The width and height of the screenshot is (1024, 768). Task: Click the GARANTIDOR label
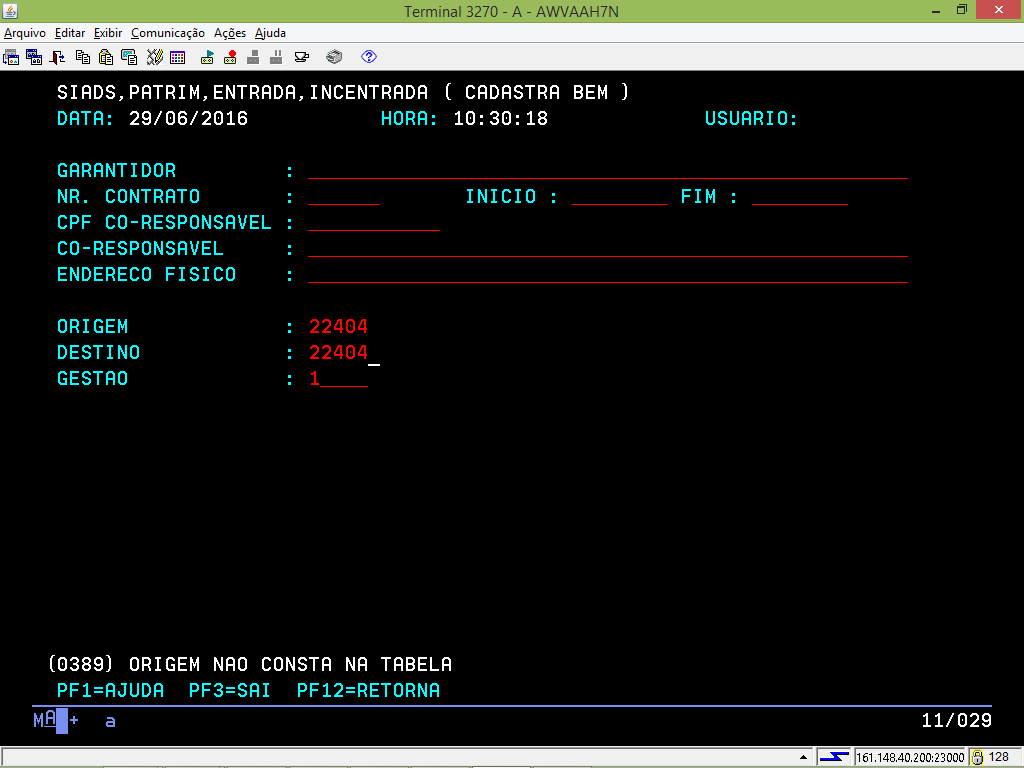point(116,171)
